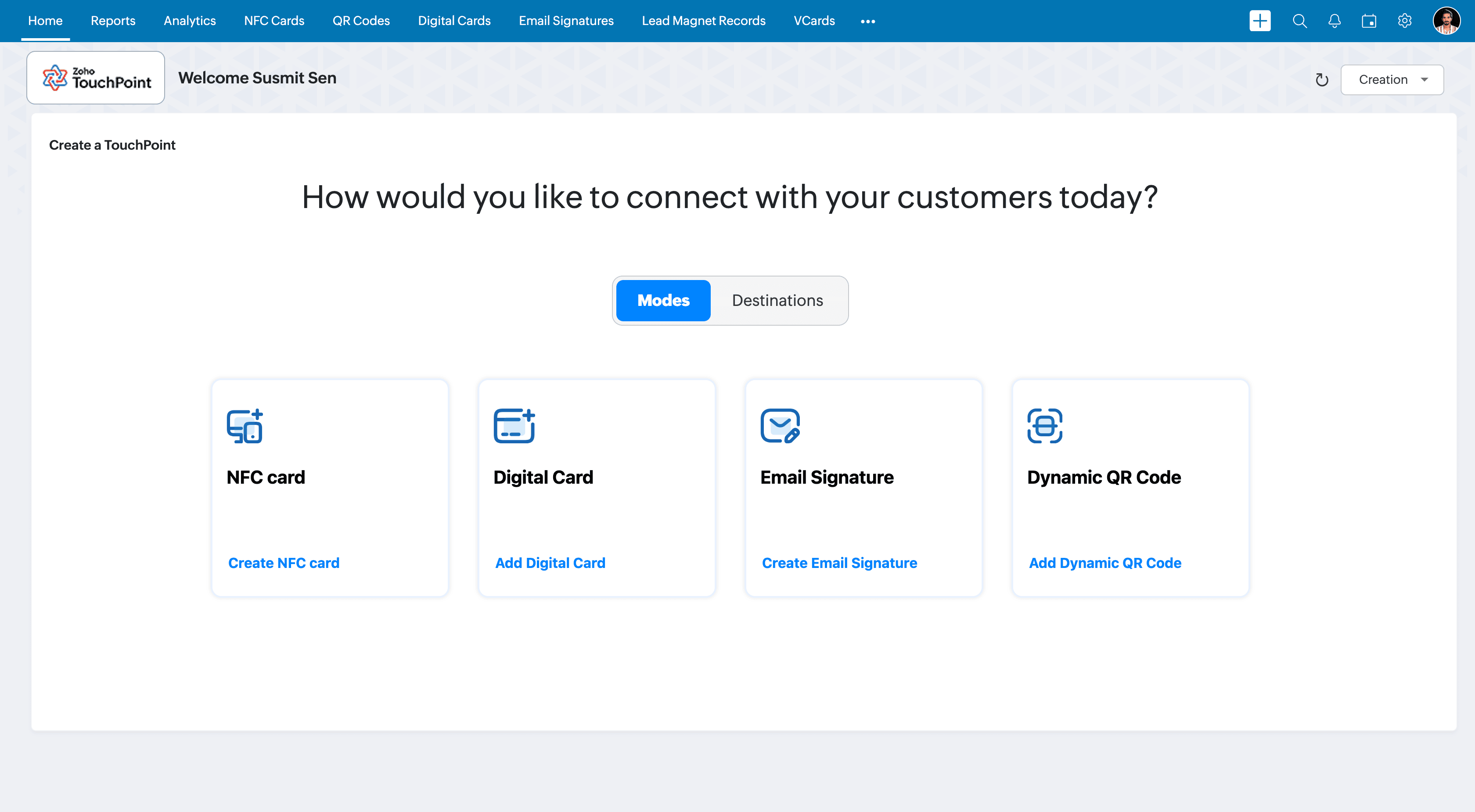The height and width of the screenshot is (812, 1475).
Task: Open the Analytics tab
Action: tap(190, 21)
